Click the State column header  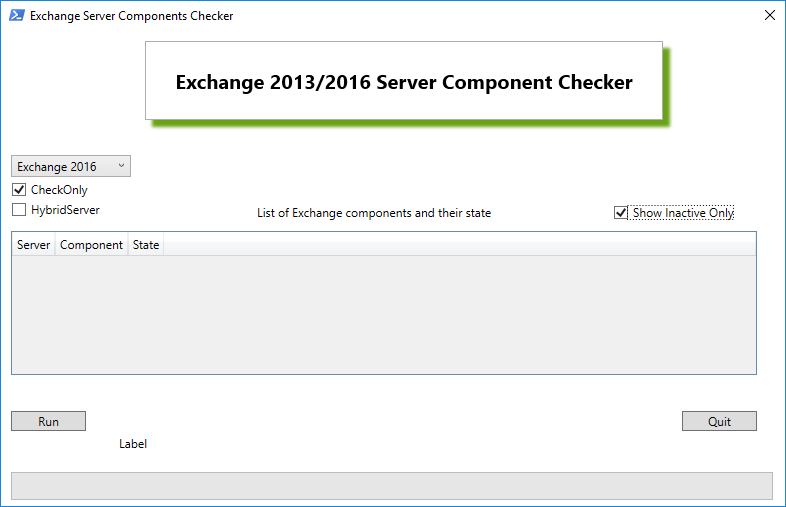pyautogui.click(x=146, y=245)
